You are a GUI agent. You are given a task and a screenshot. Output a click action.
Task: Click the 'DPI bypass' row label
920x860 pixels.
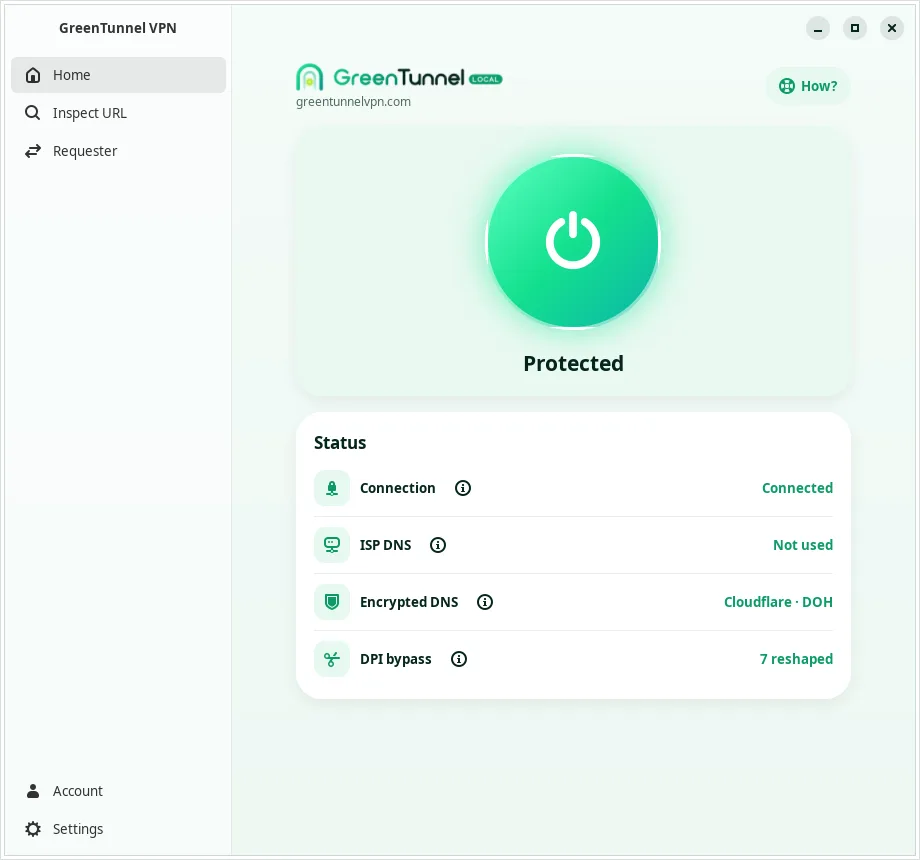coord(395,659)
